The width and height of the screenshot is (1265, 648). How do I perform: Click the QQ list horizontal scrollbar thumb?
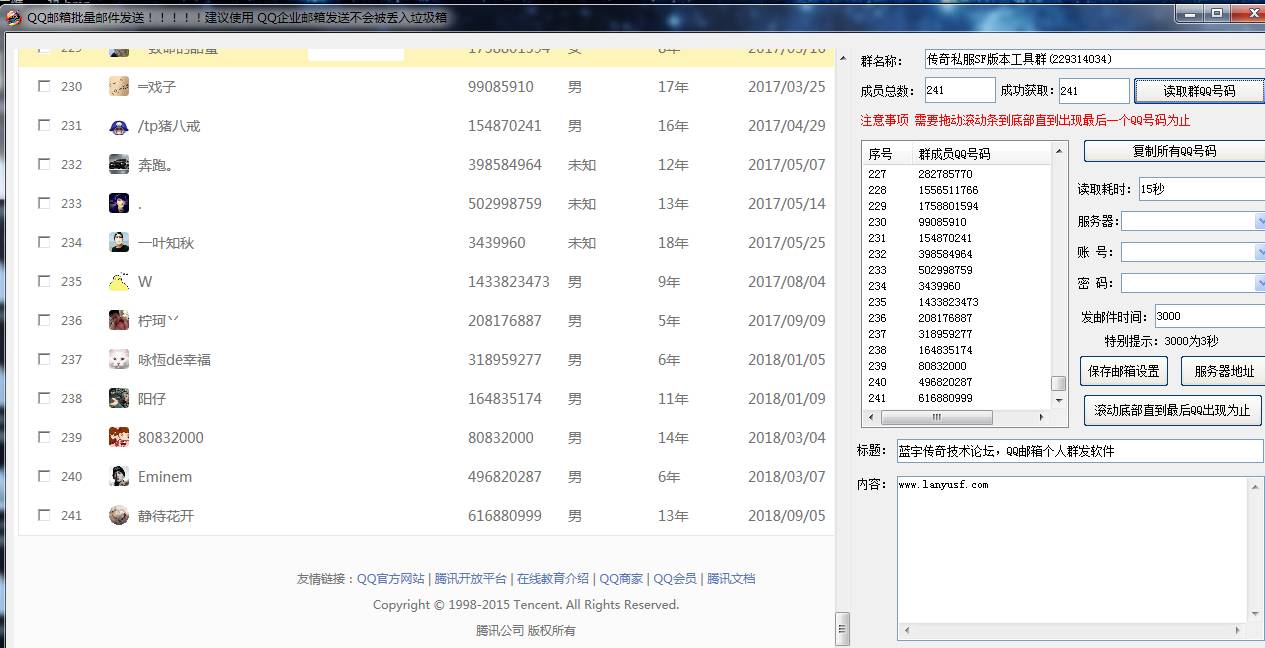pos(937,416)
